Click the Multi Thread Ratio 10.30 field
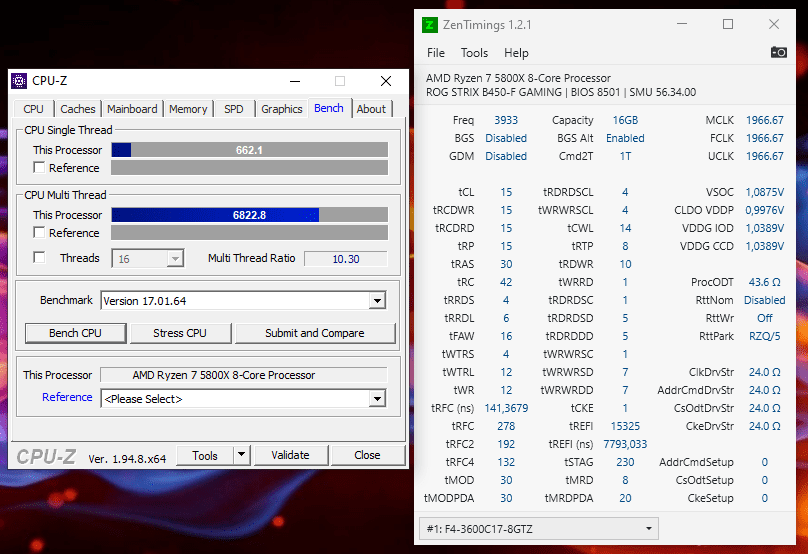 (x=346, y=259)
